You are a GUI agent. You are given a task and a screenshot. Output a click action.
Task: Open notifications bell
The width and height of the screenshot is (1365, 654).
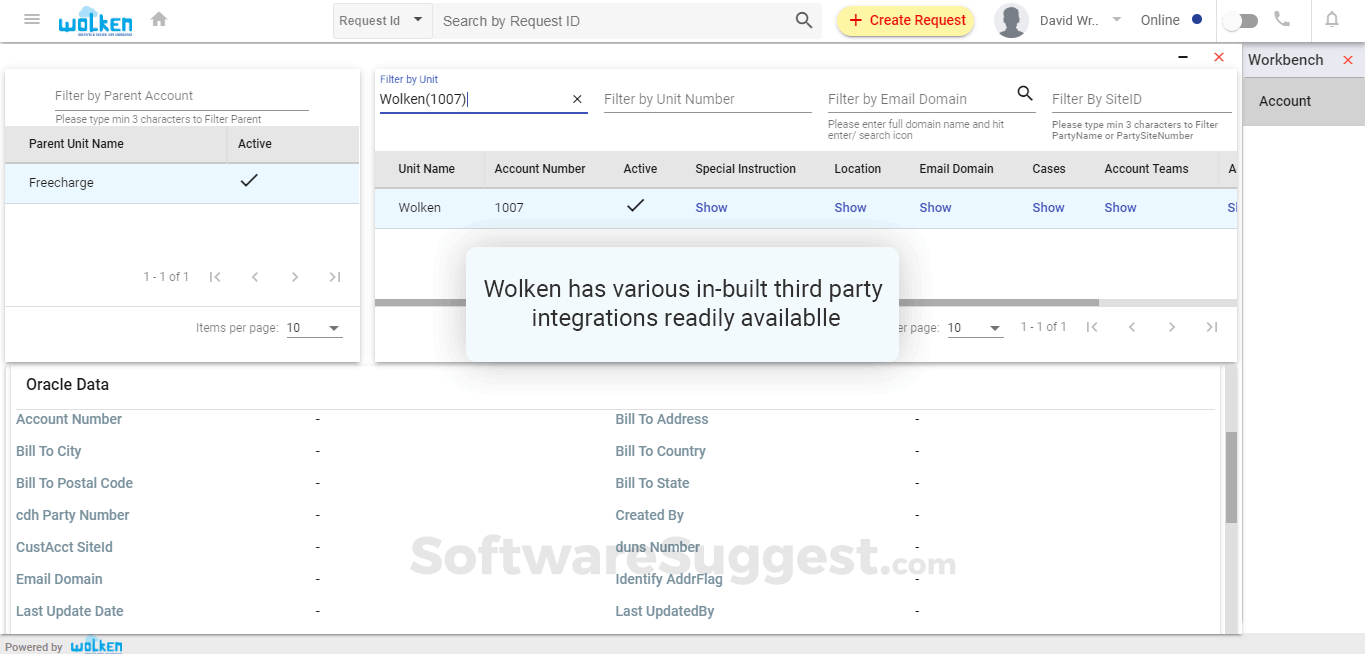(1331, 19)
